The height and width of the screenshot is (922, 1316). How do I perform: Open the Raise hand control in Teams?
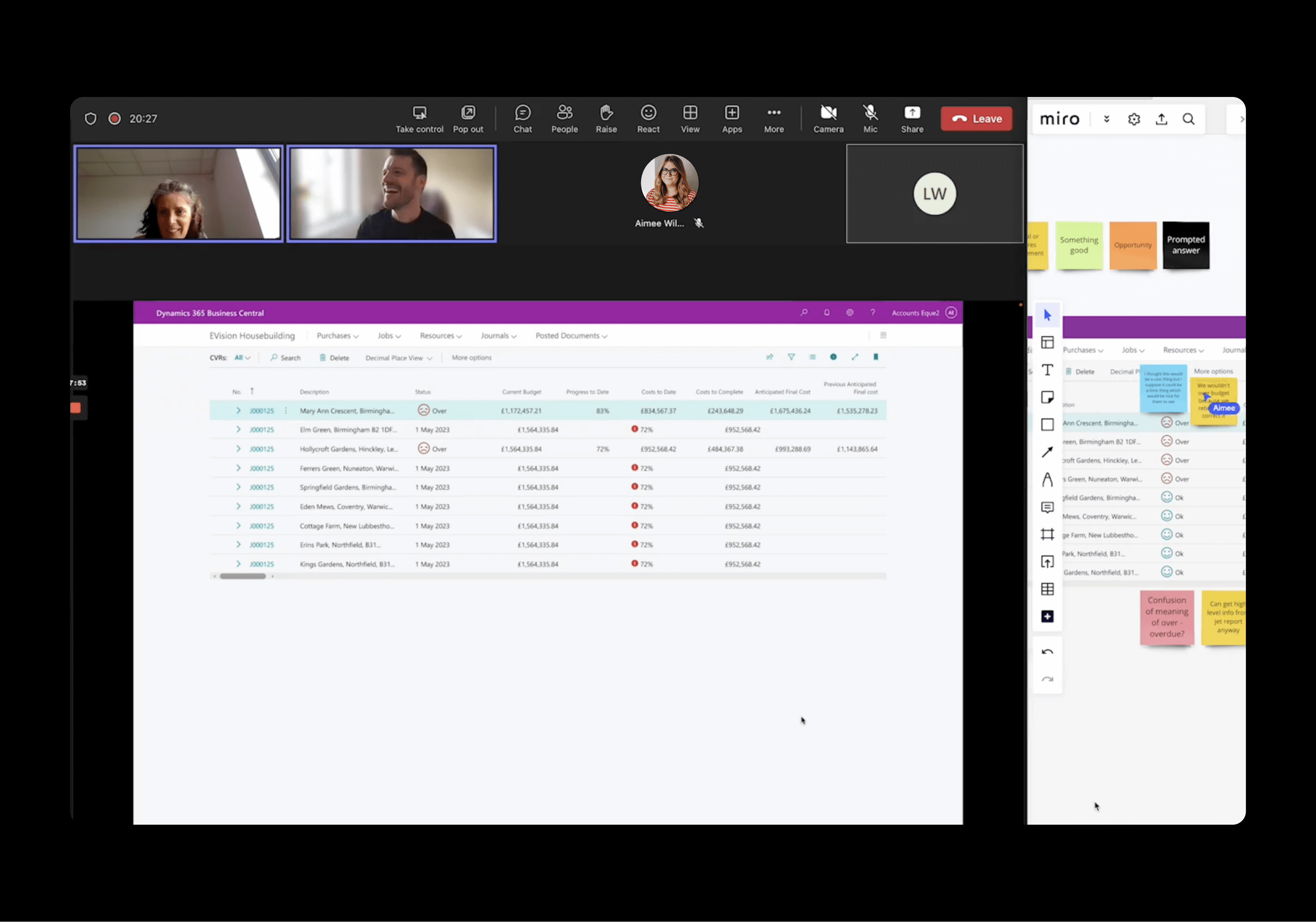(x=606, y=119)
